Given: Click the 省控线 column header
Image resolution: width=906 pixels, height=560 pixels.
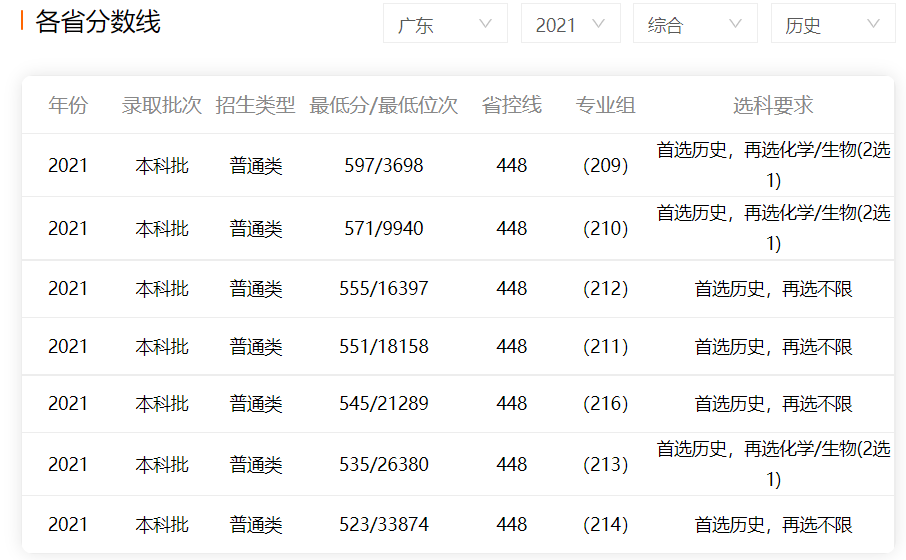Looking at the screenshot, I should click(x=511, y=105).
